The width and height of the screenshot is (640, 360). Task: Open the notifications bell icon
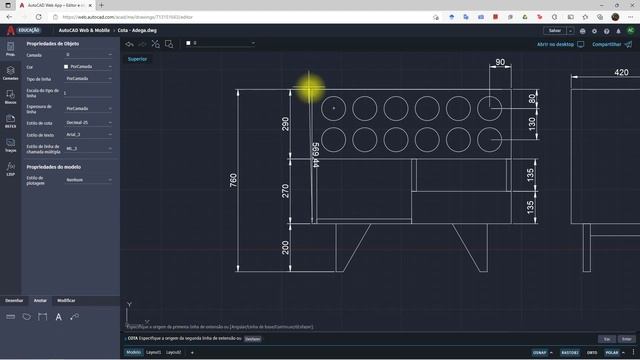[x=618, y=31]
